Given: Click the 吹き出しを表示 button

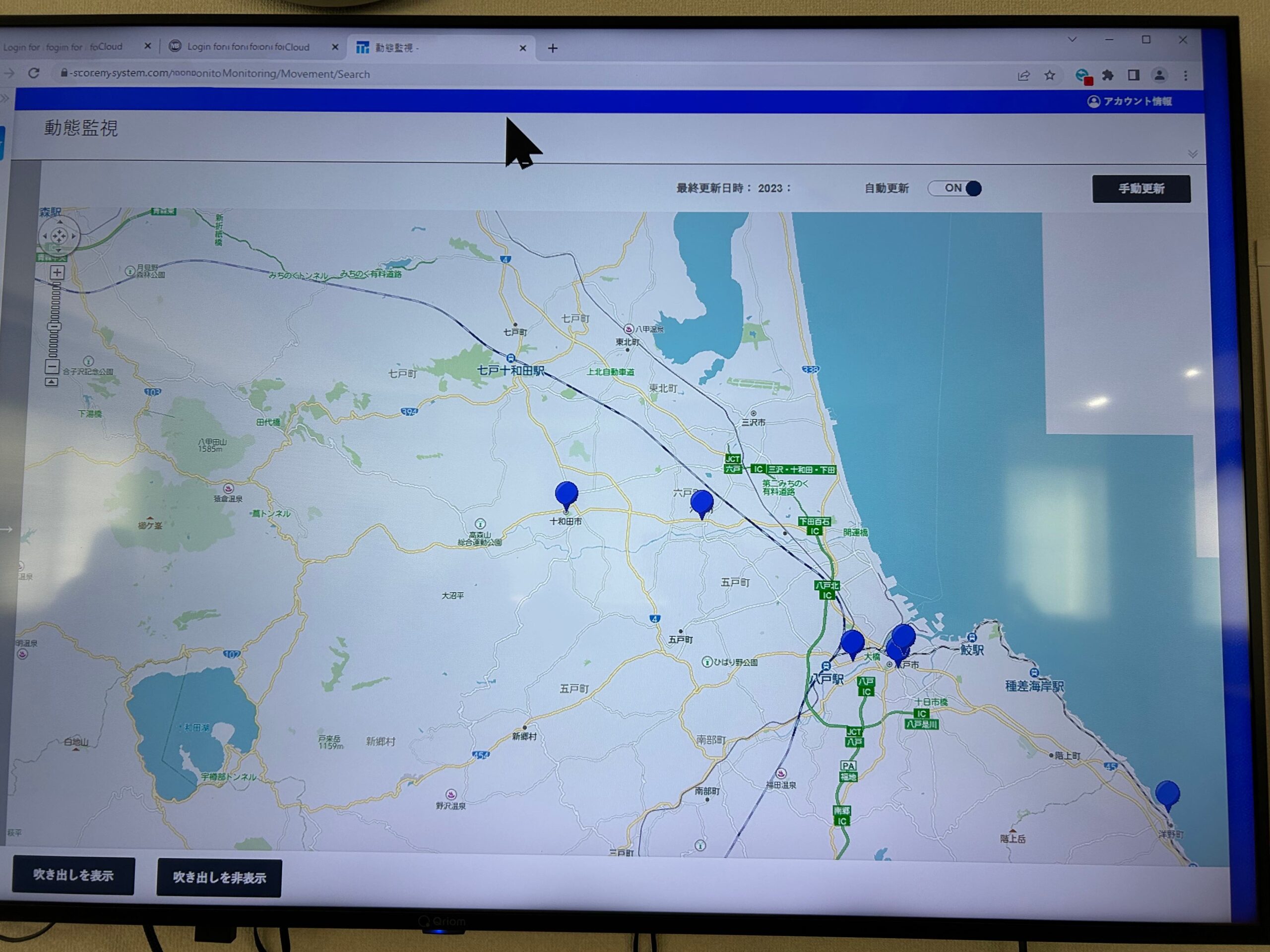Looking at the screenshot, I should tap(73, 875).
